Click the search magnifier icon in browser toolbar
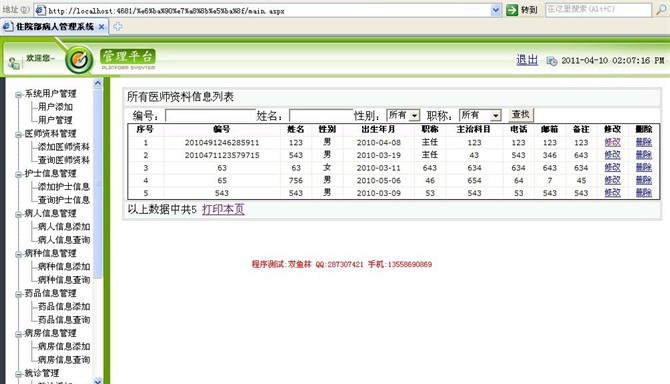Screen dimensions: 670x384 pyautogui.click(x=661, y=10)
